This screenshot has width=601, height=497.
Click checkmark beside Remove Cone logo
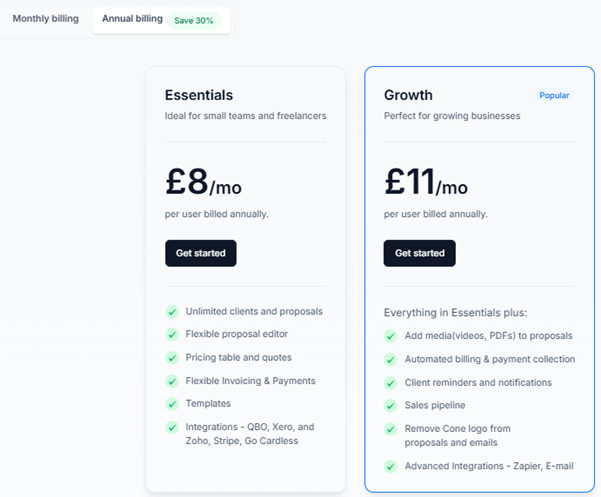tap(391, 429)
